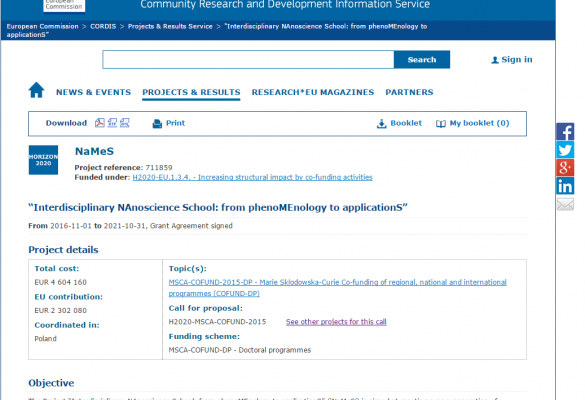Click the Booklet link text

pyautogui.click(x=406, y=123)
